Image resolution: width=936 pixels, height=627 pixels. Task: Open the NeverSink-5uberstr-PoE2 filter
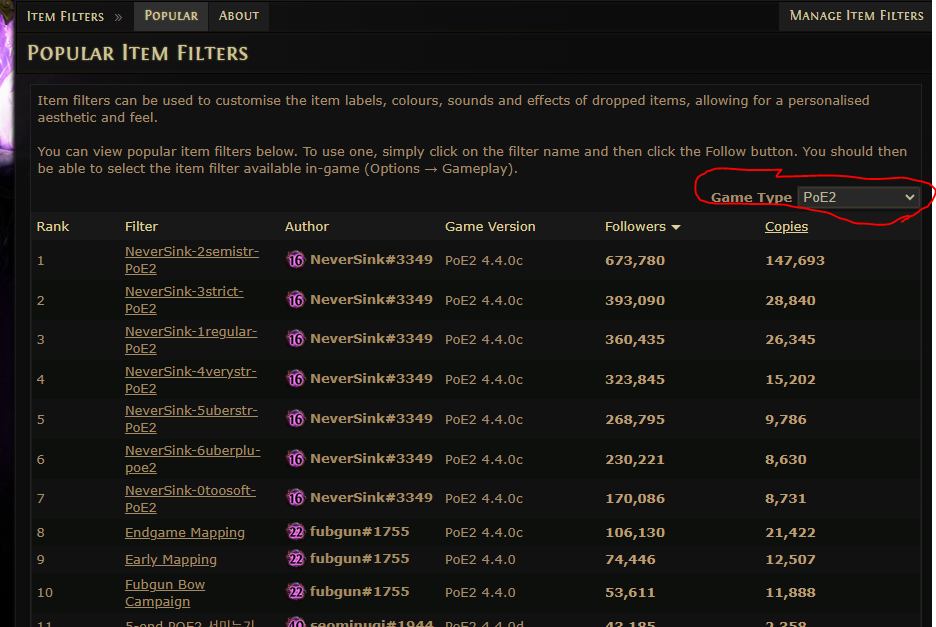click(191, 419)
